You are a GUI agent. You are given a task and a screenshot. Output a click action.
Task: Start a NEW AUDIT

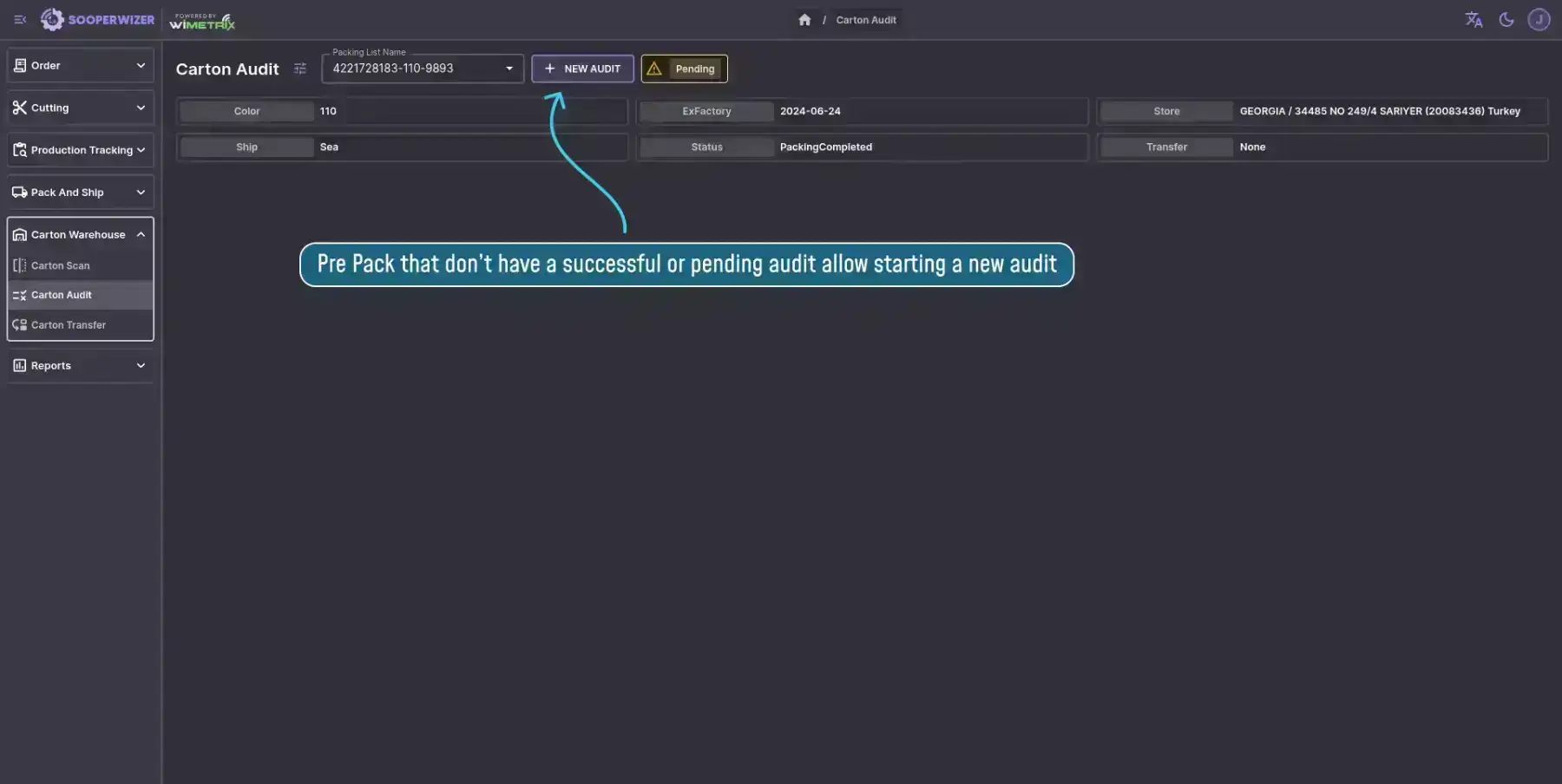pyautogui.click(x=582, y=69)
